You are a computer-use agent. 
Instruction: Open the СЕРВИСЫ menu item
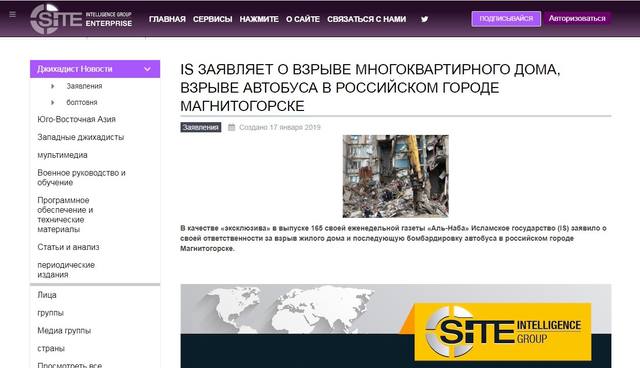click(213, 19)
